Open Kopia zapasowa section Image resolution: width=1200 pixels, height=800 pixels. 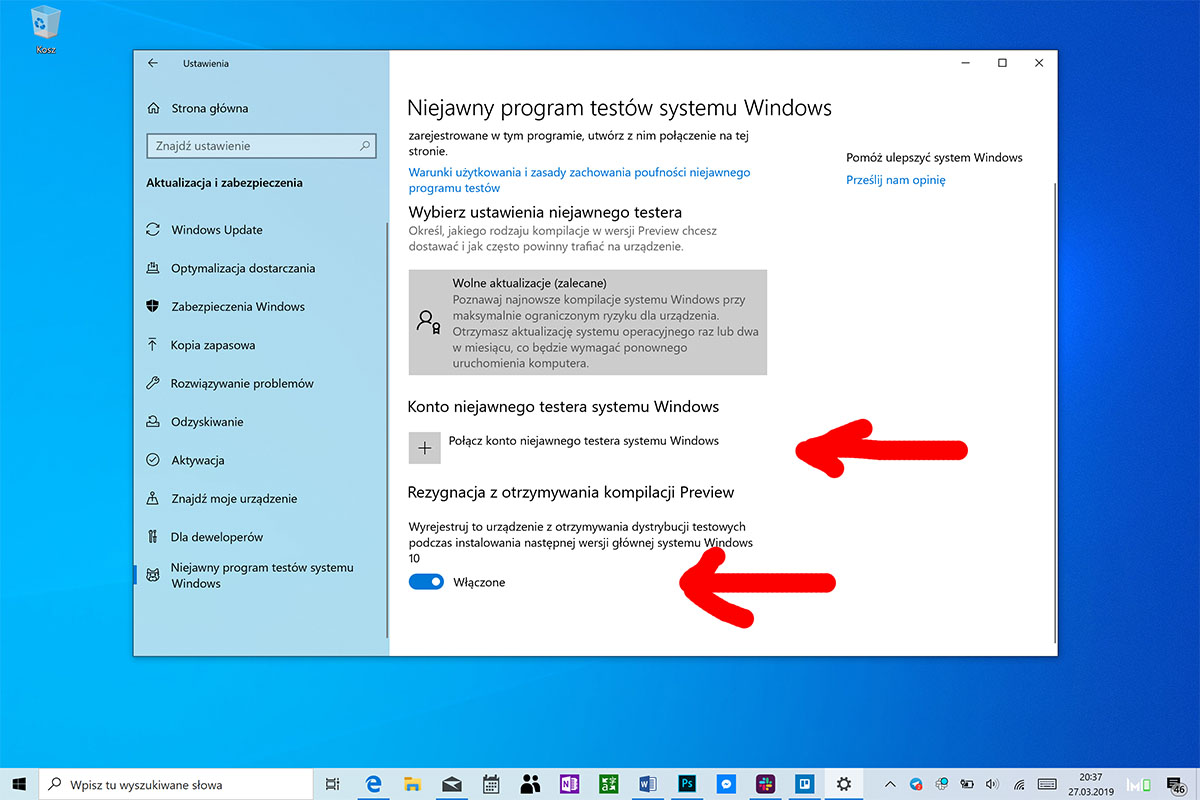pos(201,345)
